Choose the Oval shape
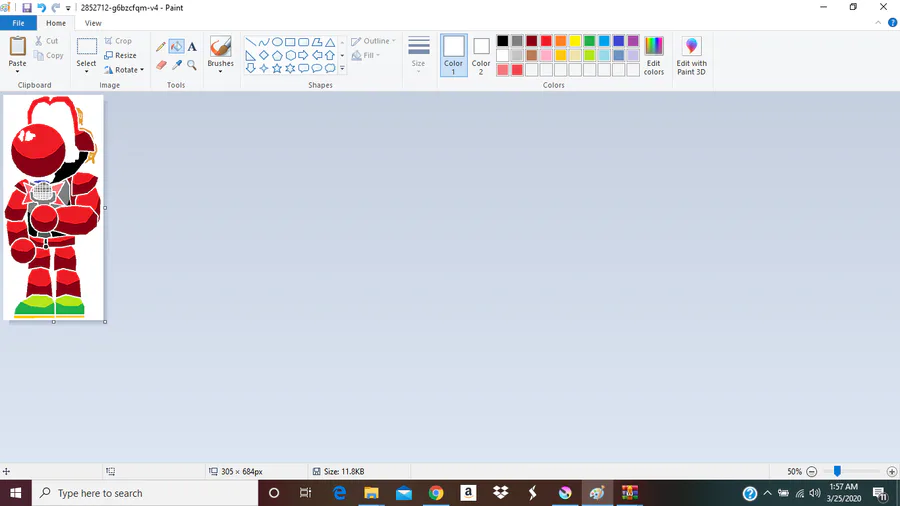Screen dimensions: 900x506 point(277,42)
